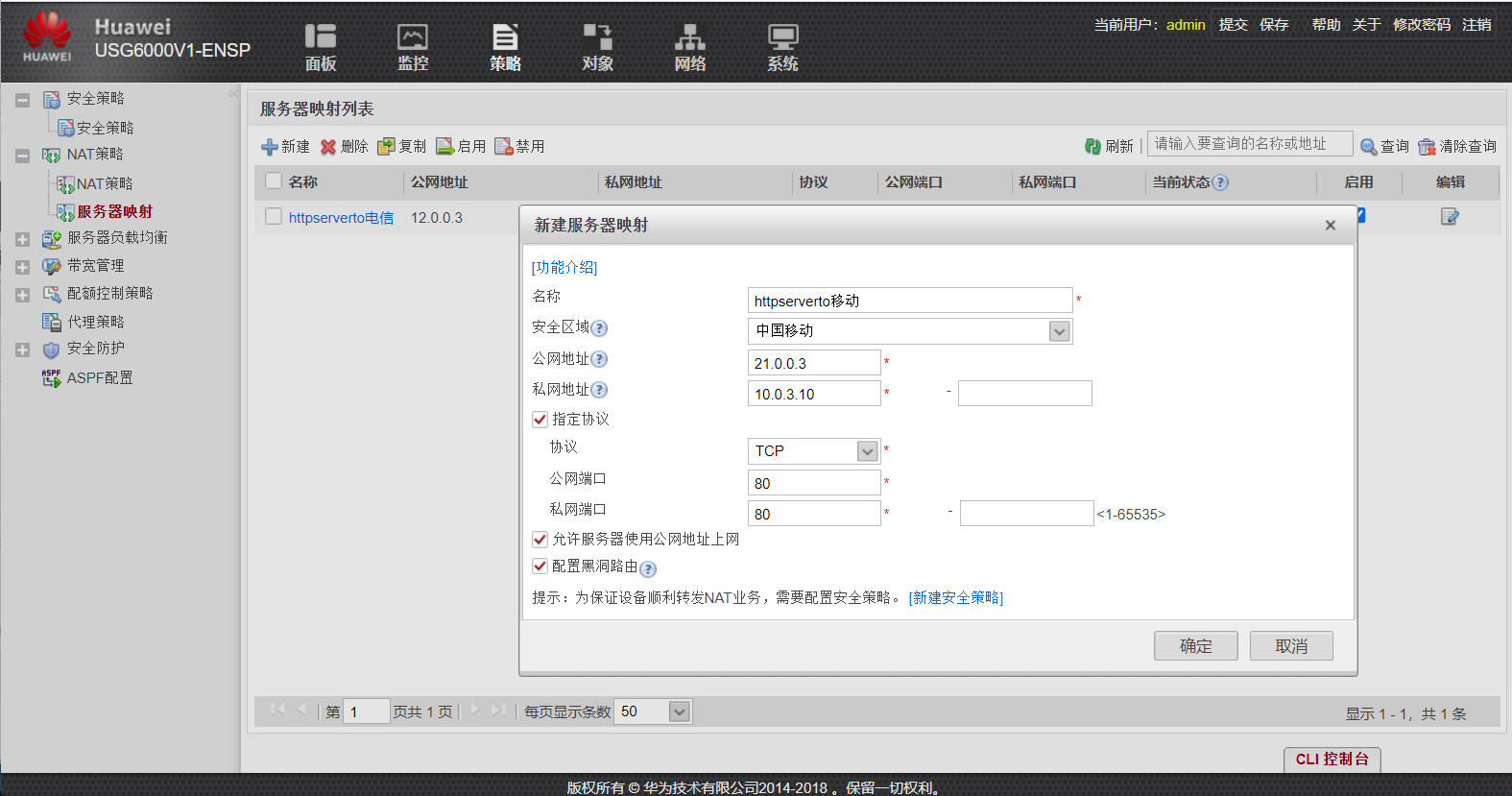Click 提交 in top menu
The image size is (1512, 796).
pyautogui.click(x=1234, y=25)
